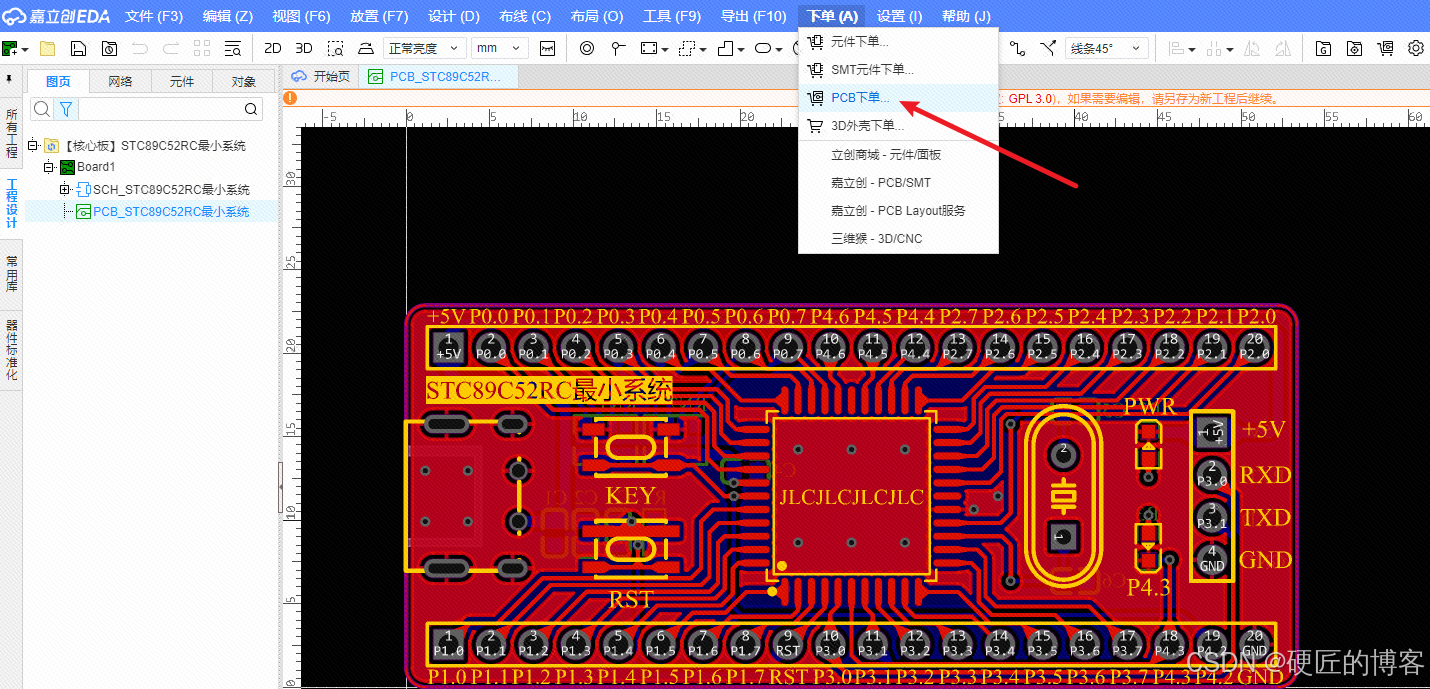Click the toolbar order cart icon
Image resolution: width=1430 pixels, height=689 pixels.
tap(1385, 48)
